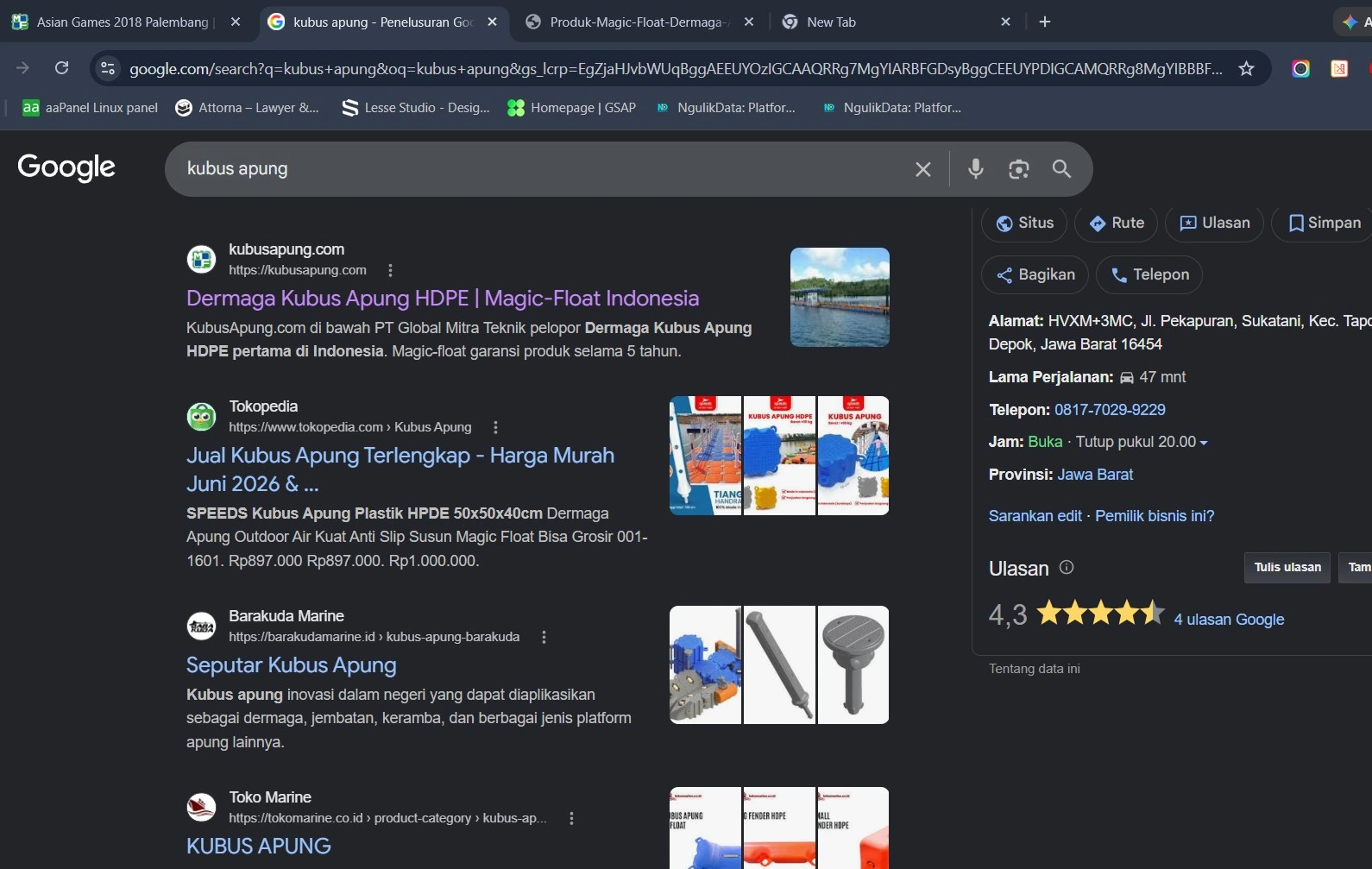Click the kubusapung.com site favicon
The image size is (1372, 869).
[x=201, y=259]
